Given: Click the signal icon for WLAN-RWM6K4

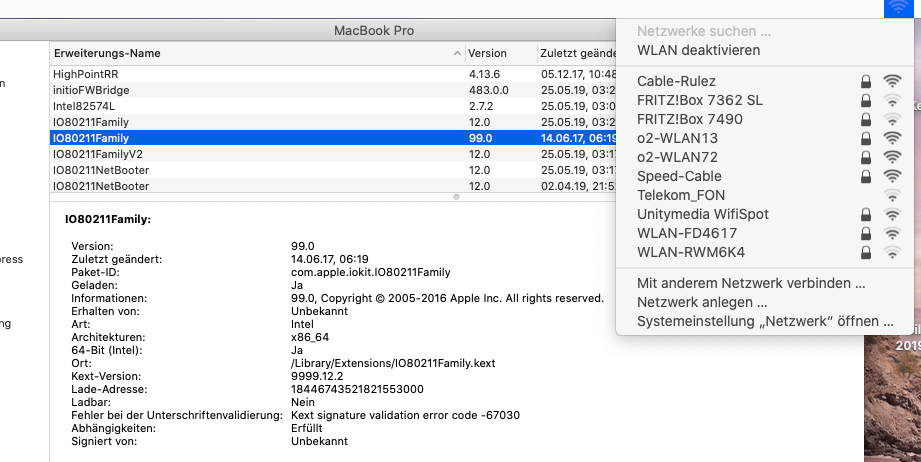Looking at the screenshot, I should (893, 252).
